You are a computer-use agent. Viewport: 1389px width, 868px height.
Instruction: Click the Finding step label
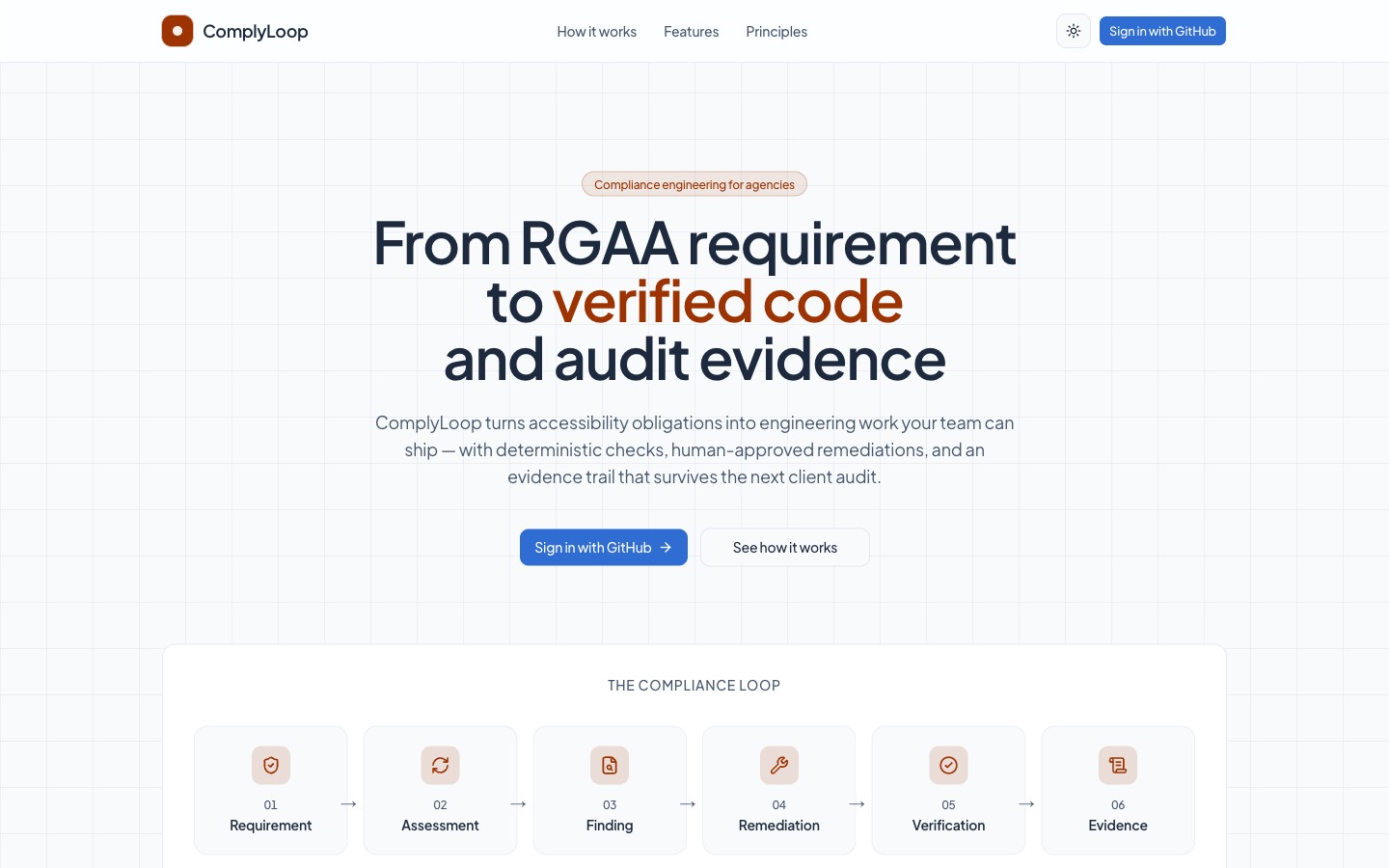point(610,826)
